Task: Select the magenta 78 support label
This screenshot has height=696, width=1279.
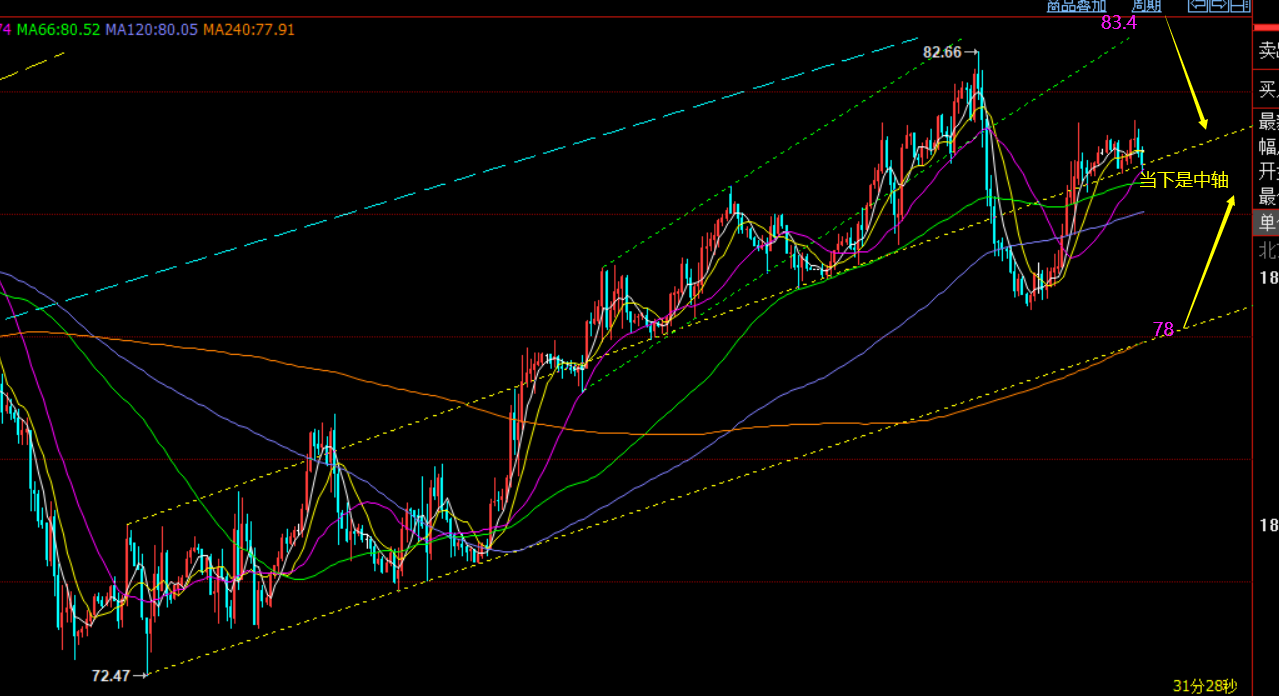Action: (1163, 330)
